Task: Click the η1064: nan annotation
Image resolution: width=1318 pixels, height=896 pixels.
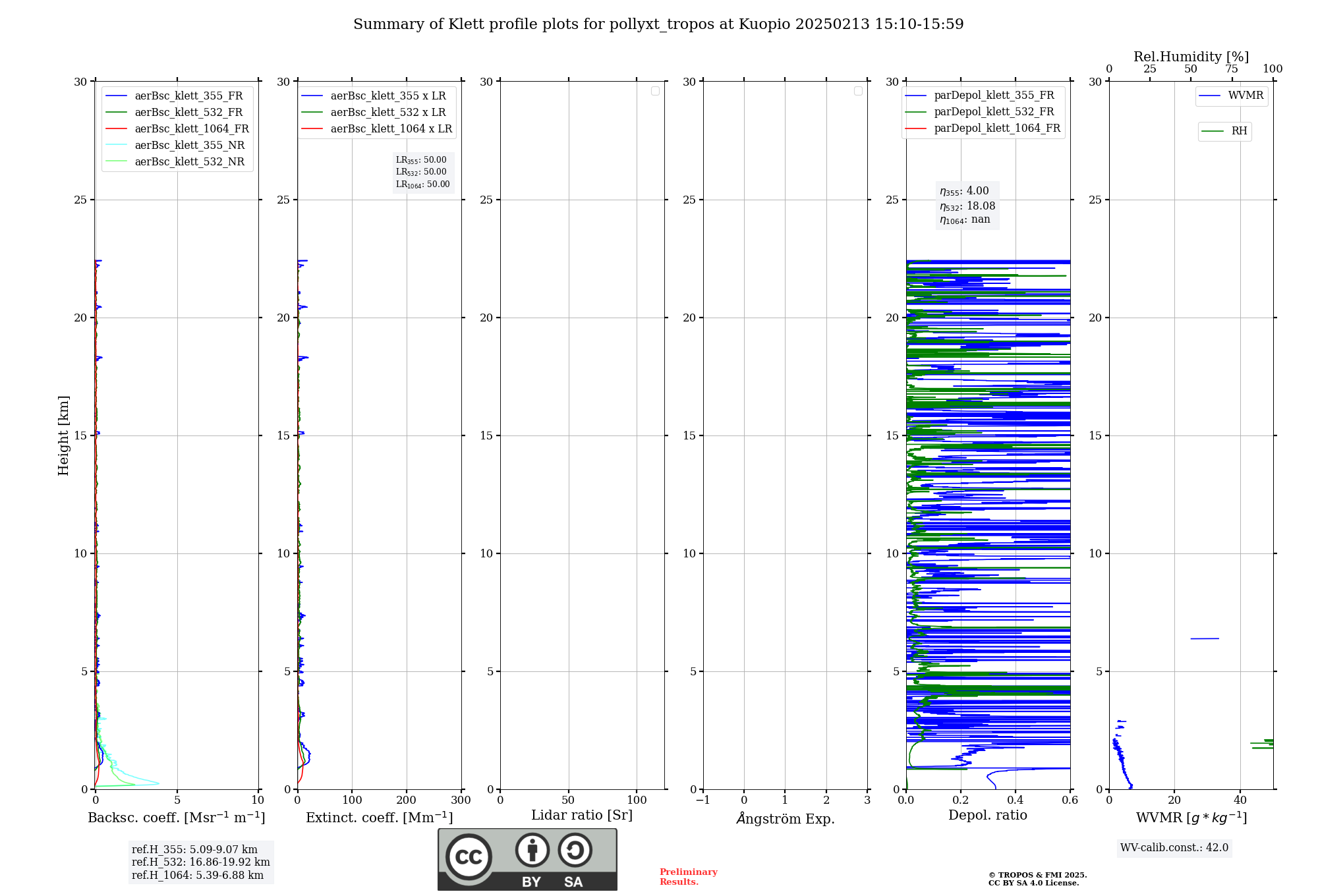Action: (x=965, y=220)
